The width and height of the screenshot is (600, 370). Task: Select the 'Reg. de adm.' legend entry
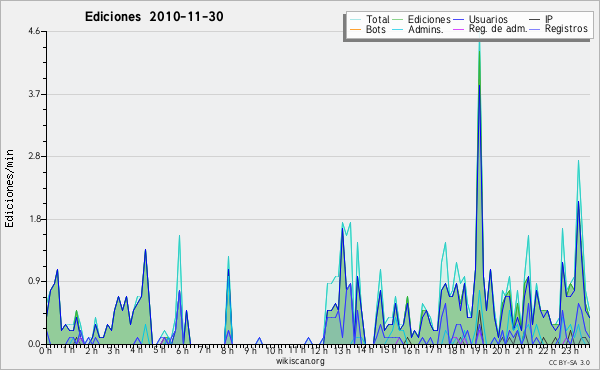(498, 29)
